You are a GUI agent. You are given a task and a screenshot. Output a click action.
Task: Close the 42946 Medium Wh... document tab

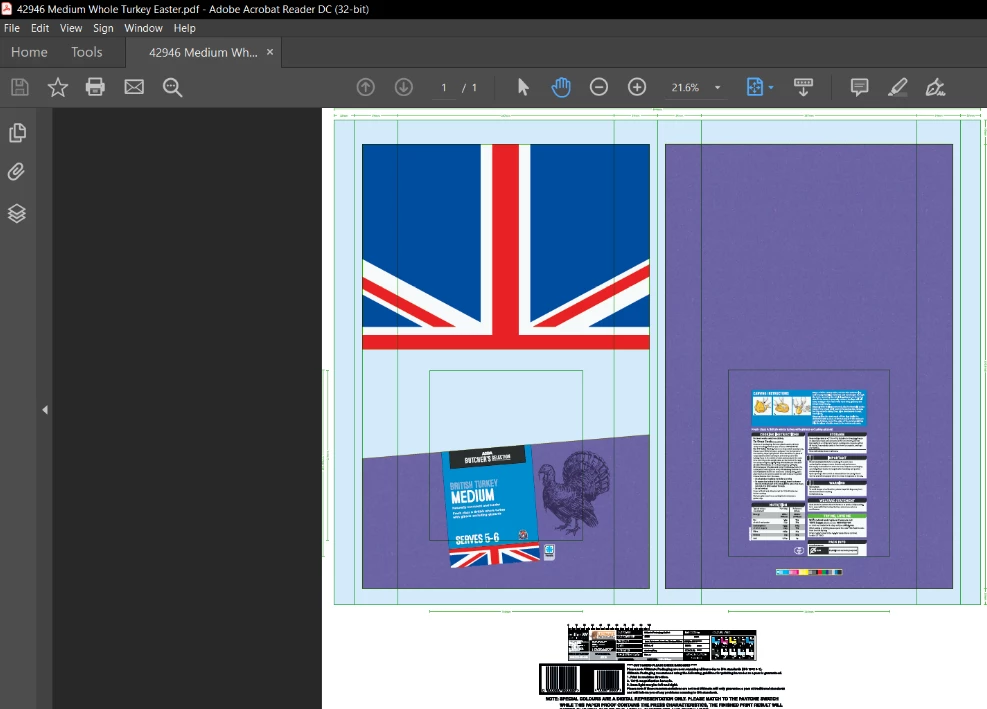pyautogui.click(x=270, y=52)
